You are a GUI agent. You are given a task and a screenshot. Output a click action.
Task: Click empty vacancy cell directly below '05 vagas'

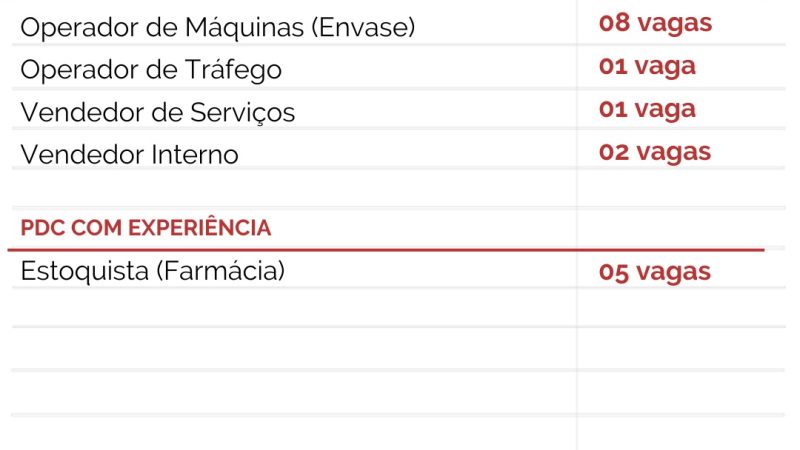680,307
